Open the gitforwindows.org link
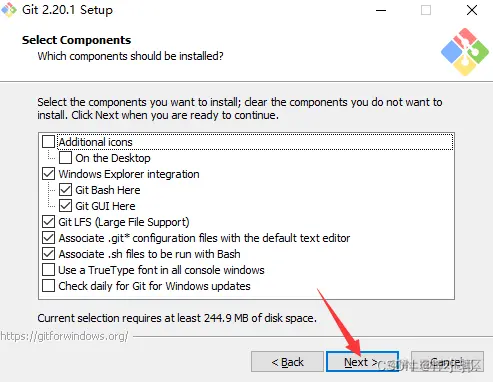Viewport: 493px width, 382px height. (x=64, y=336)
